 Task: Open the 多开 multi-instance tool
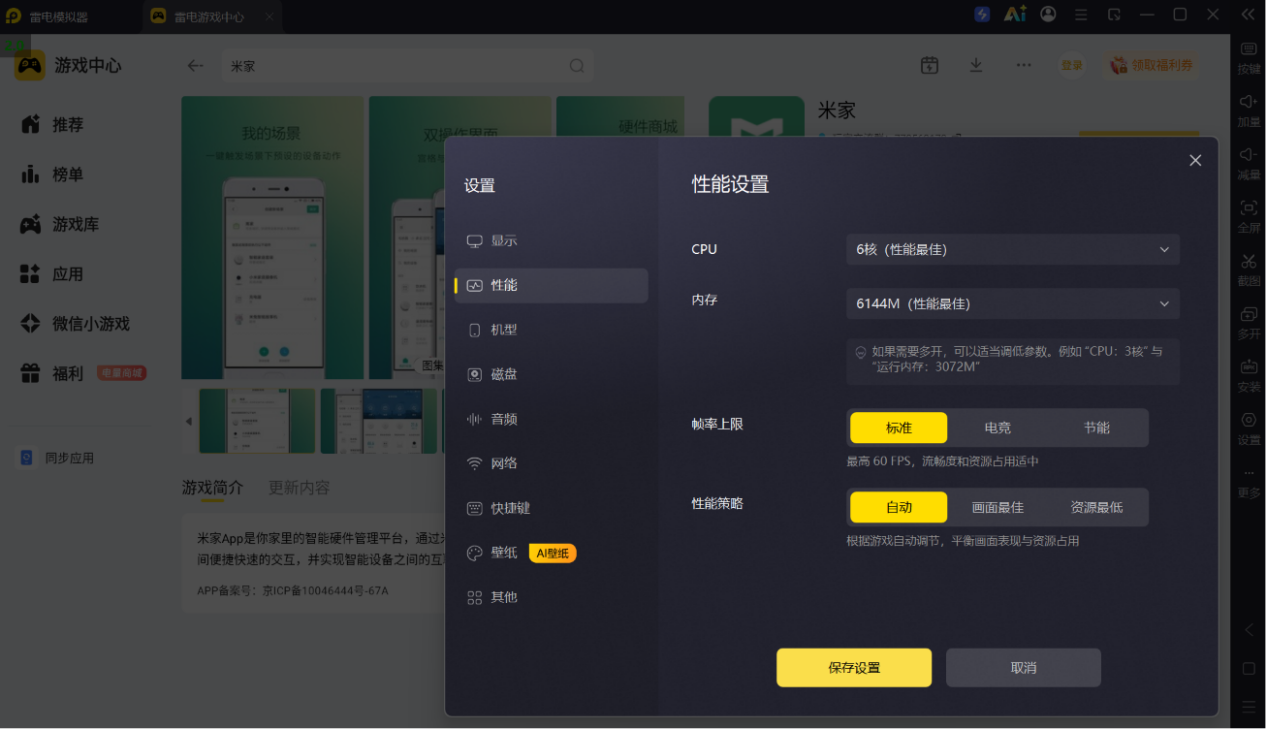tap(1249, 323)
